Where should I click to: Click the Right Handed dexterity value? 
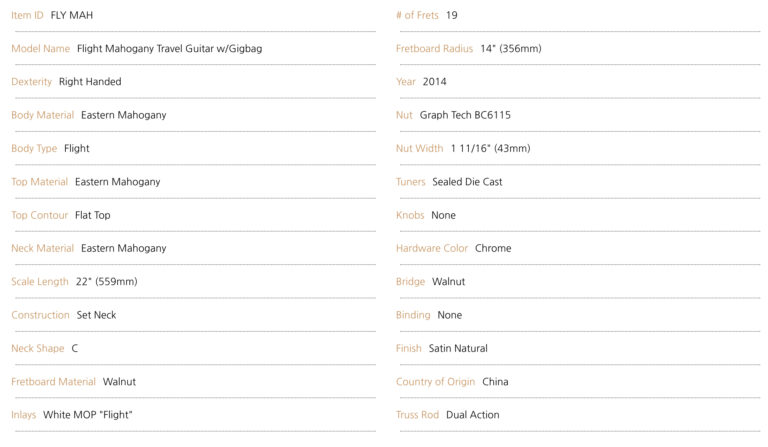point(90,82)
